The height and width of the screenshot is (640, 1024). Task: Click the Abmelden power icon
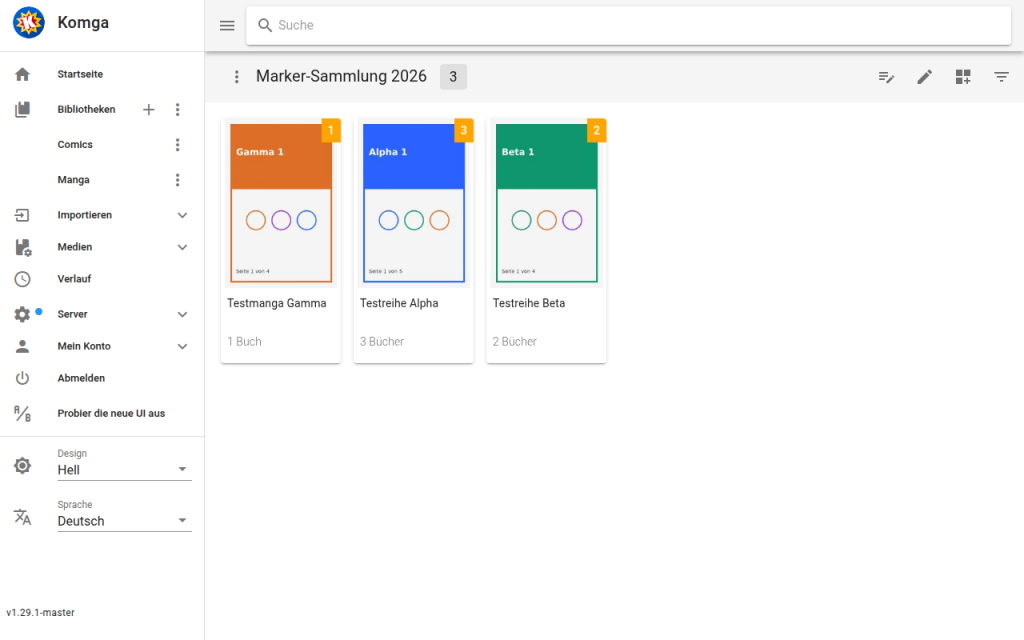pos(22,378)
